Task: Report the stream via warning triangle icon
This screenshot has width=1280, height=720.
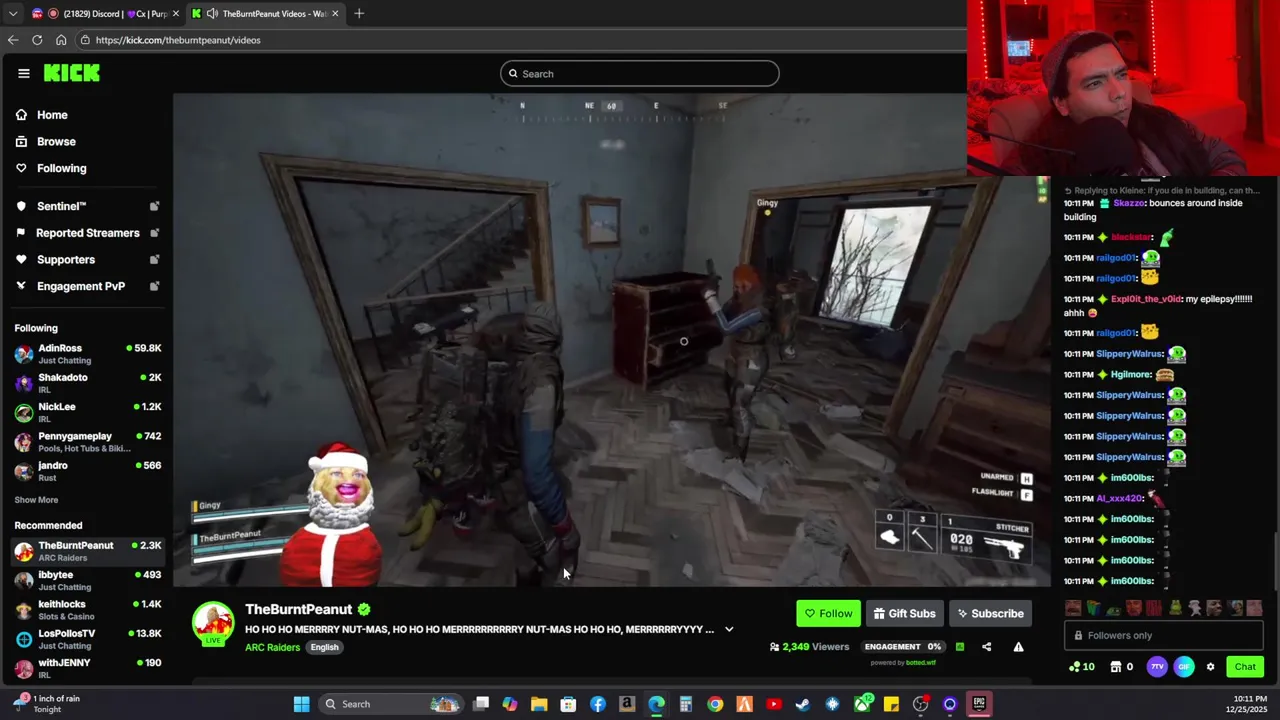Action: (1018, 647)
